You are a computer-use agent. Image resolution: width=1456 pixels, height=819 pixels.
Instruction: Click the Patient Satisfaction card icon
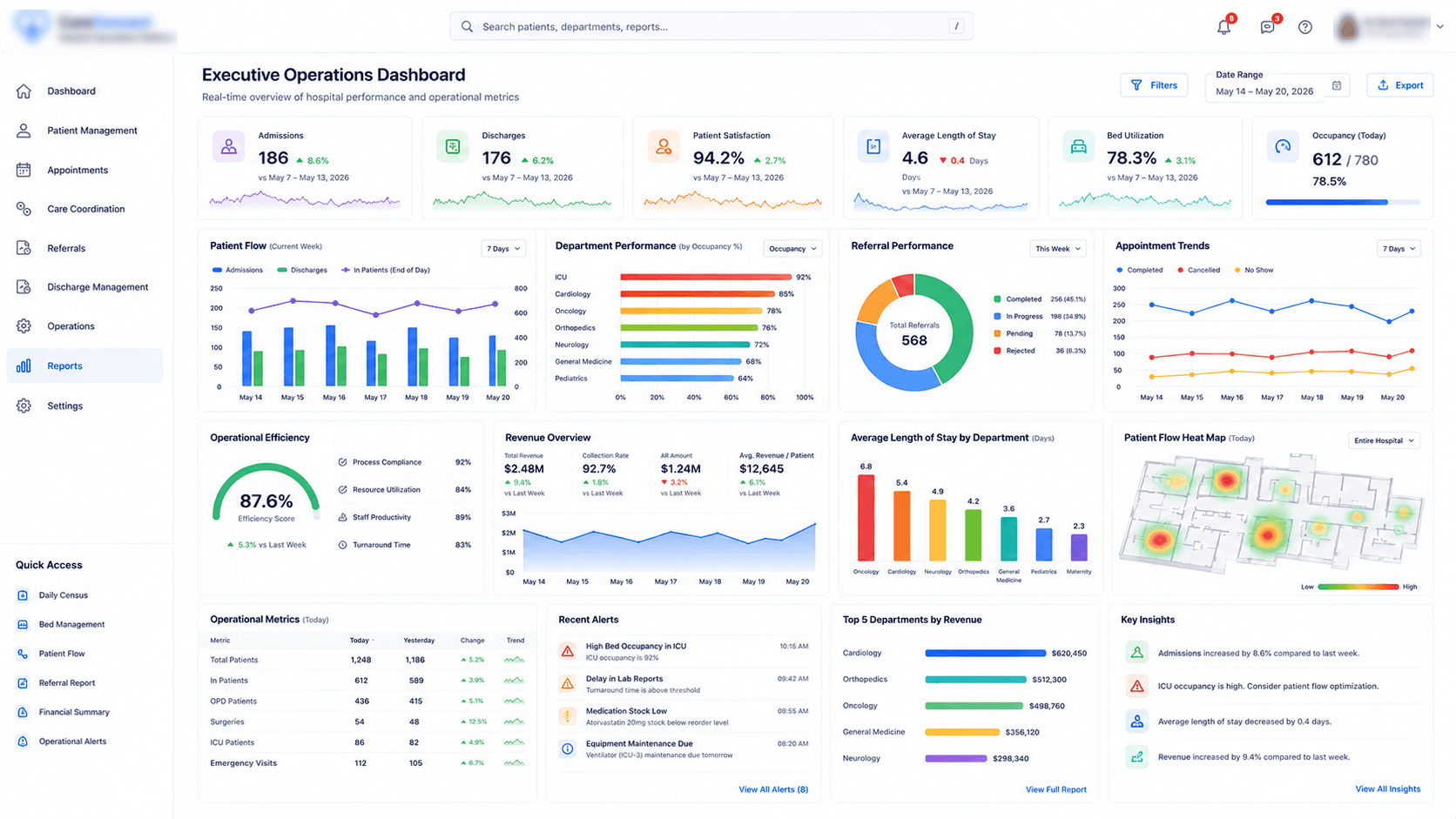664,147
